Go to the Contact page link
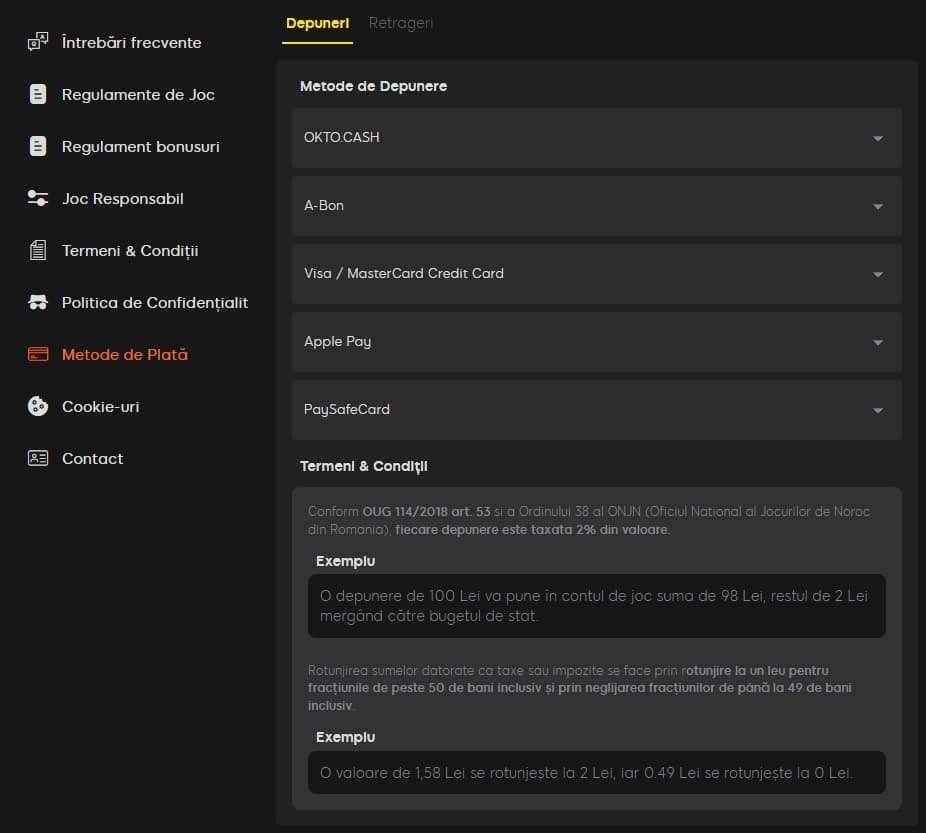 (92, 459)
